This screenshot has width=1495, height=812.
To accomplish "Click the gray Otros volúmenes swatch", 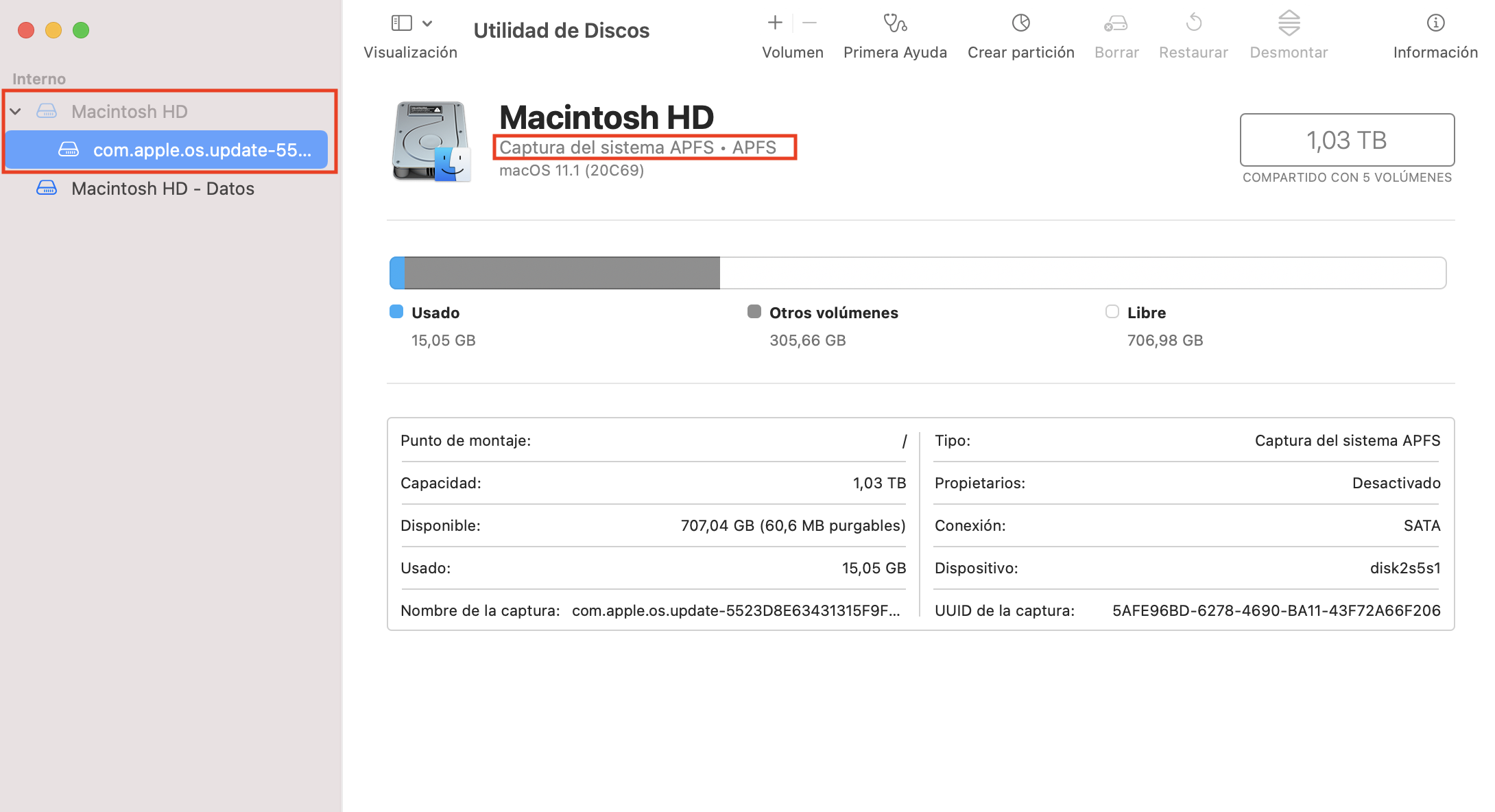I will 754,312.
